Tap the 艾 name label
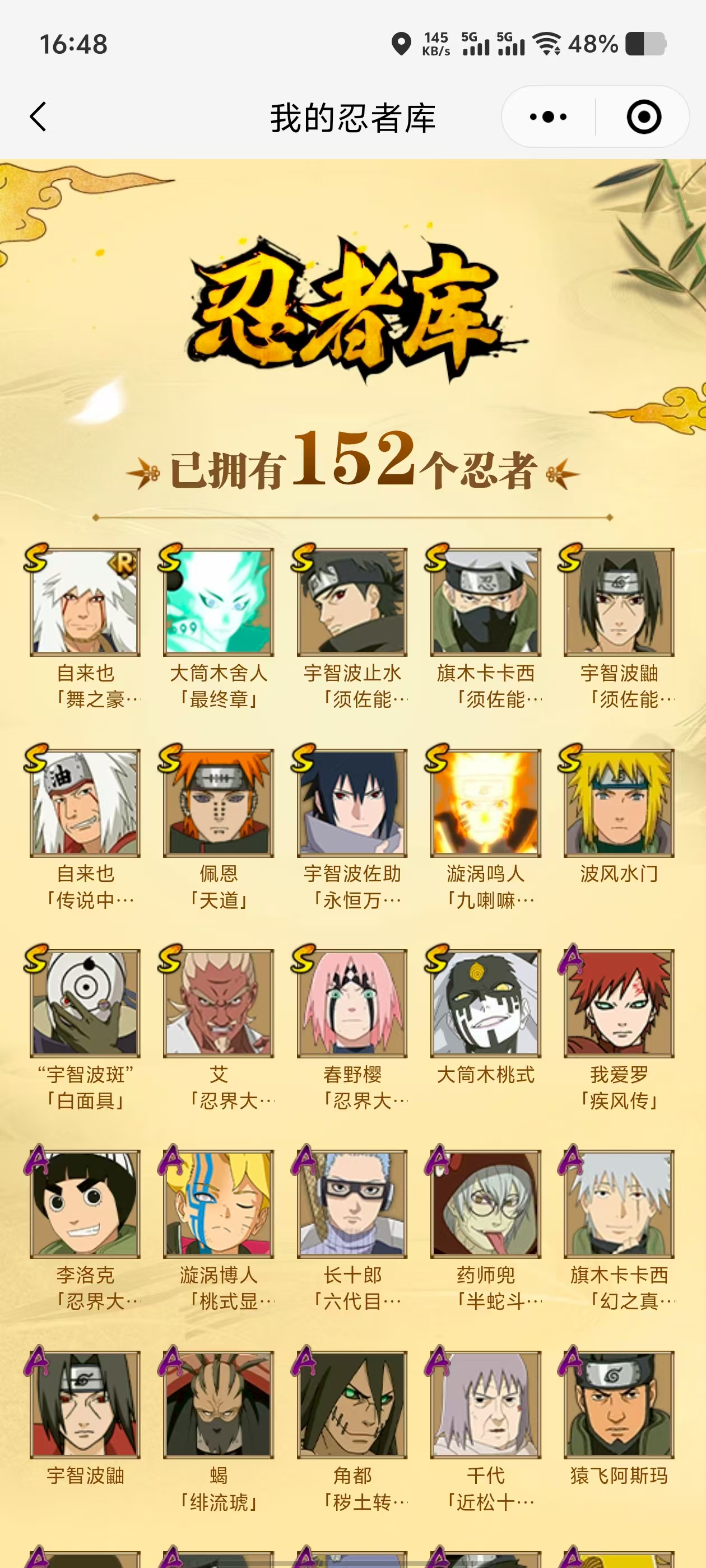 pyautogui.click(x=219, y=1074)
